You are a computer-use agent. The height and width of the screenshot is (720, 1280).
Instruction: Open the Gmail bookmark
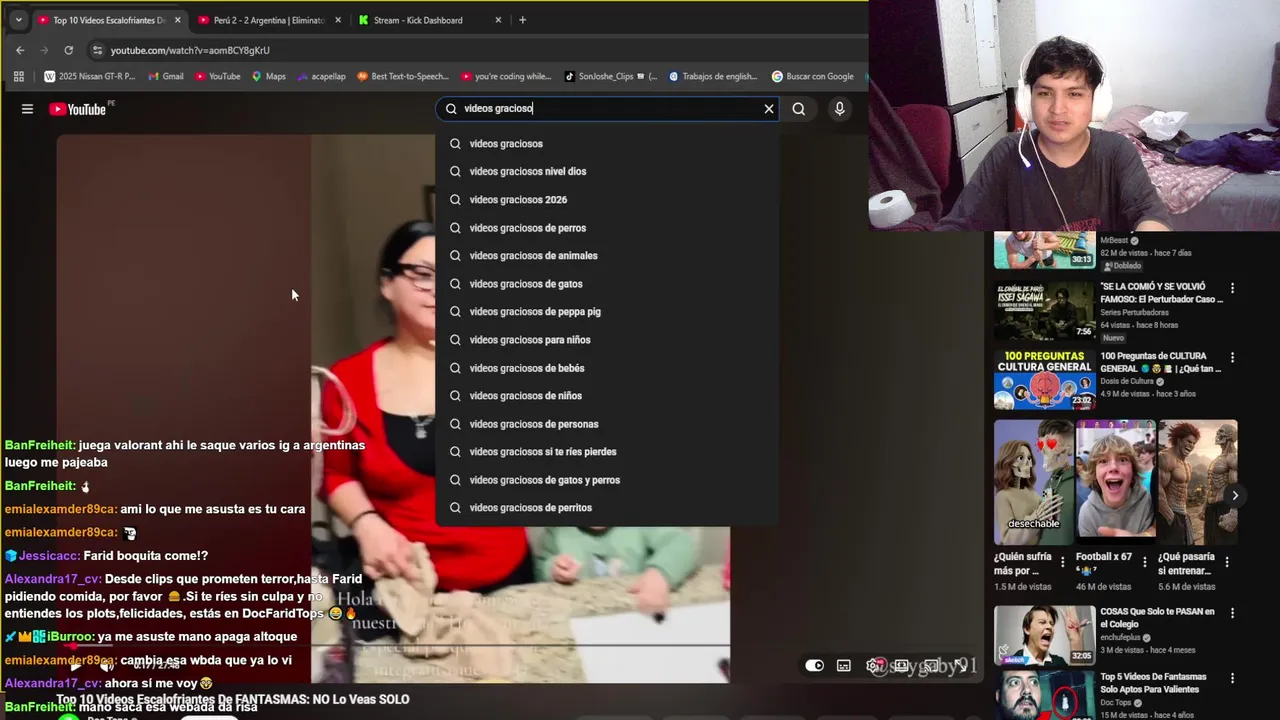[x=166, y=76]
